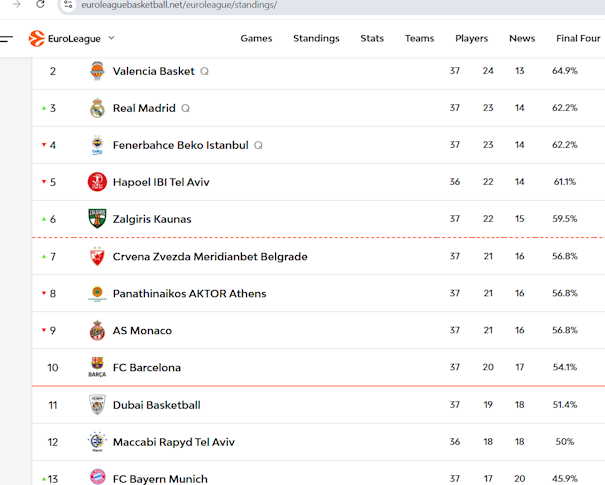Viewport: 605px width, 485px height.
Task: Click the Zalgiris Kaunas team logo
Action: coord(97,219)
